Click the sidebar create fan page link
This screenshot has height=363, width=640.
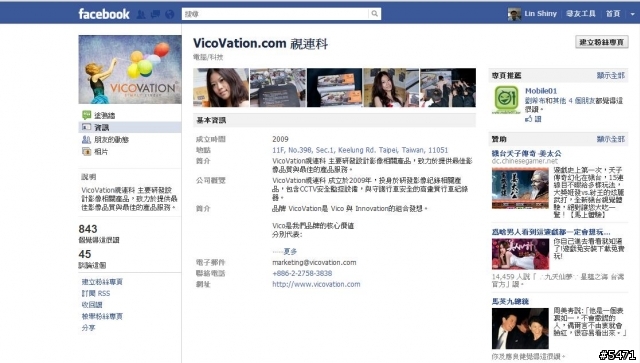[x=102, y=282]
